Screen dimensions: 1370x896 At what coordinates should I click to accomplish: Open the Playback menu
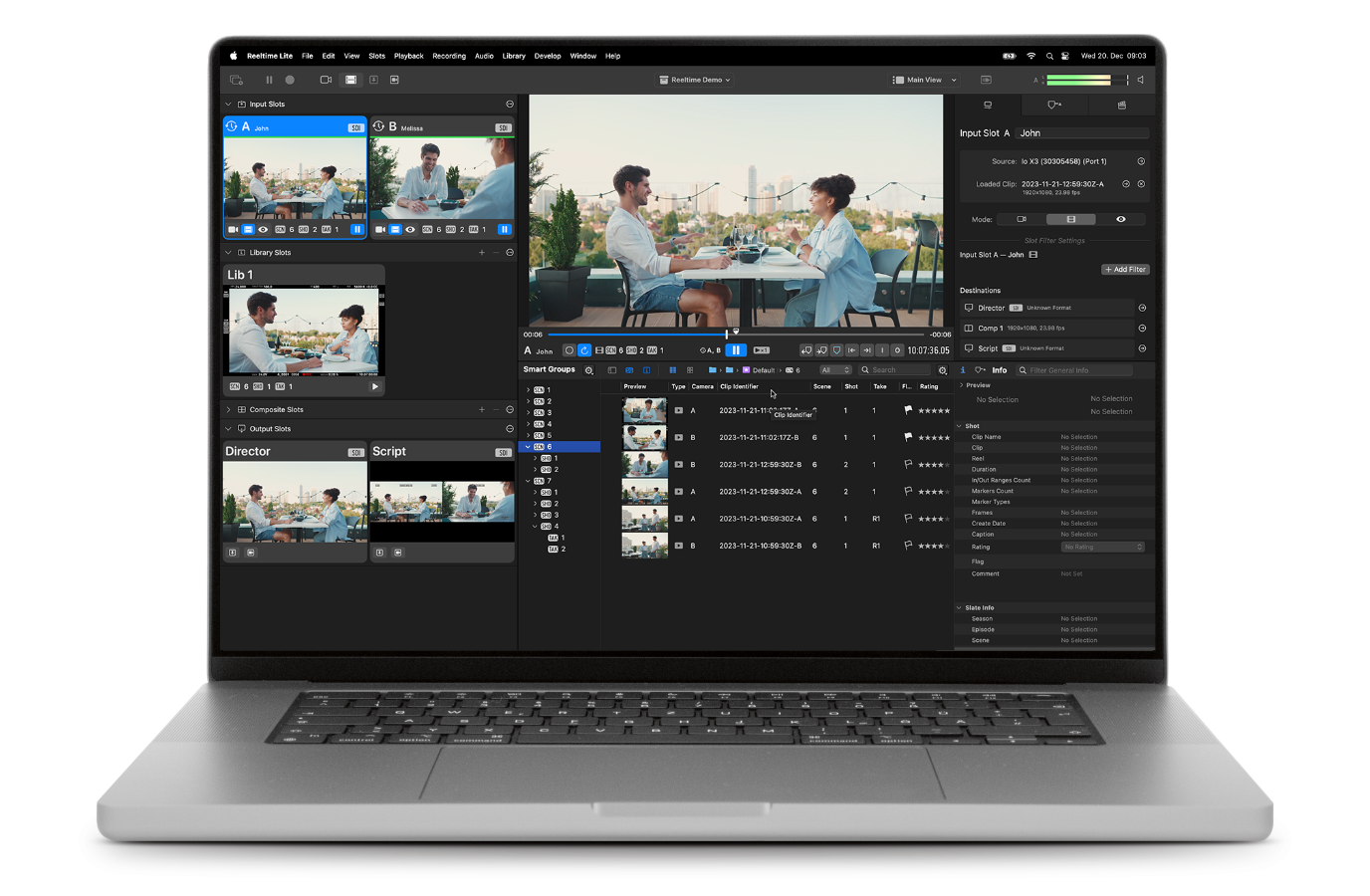click(x=408, y=56)
